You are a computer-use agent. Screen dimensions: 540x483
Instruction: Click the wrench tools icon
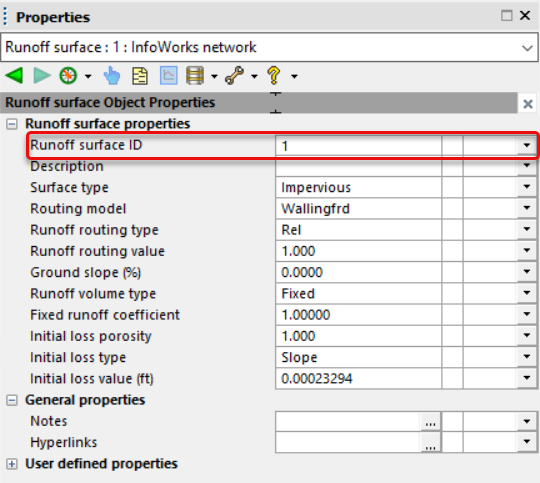(235, 75)
